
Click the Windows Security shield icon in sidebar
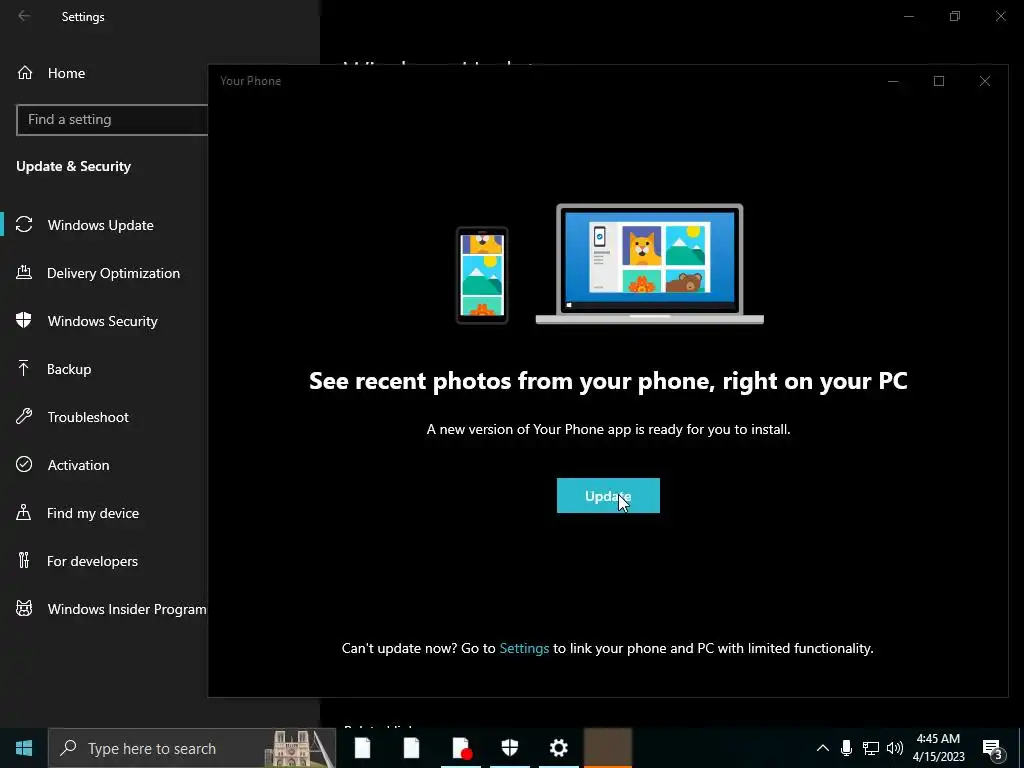(x=24, y=320)
